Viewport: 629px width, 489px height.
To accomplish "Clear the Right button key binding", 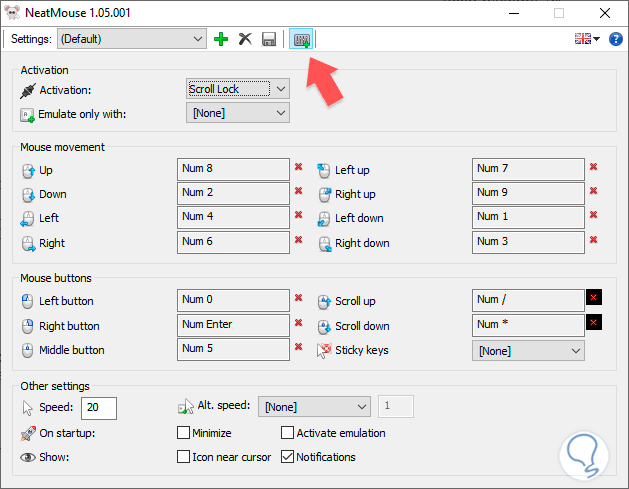I will pyautogui.click(x=298, y=323).
